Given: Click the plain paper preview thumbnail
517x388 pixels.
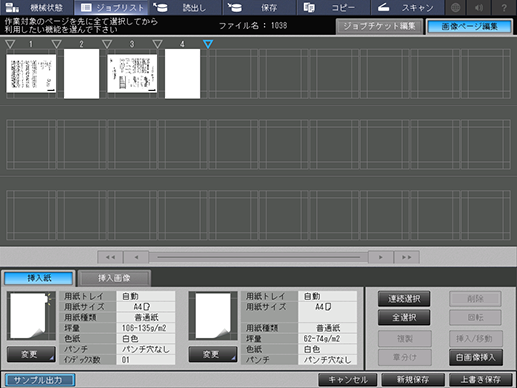Looking at the screenshot, I should tap(213, 315).
